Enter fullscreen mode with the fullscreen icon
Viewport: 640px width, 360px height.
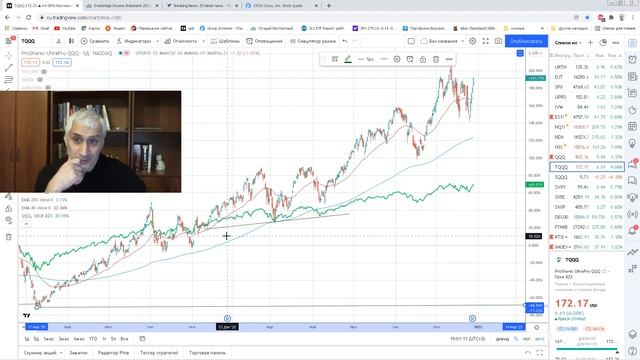click(486, 41)
